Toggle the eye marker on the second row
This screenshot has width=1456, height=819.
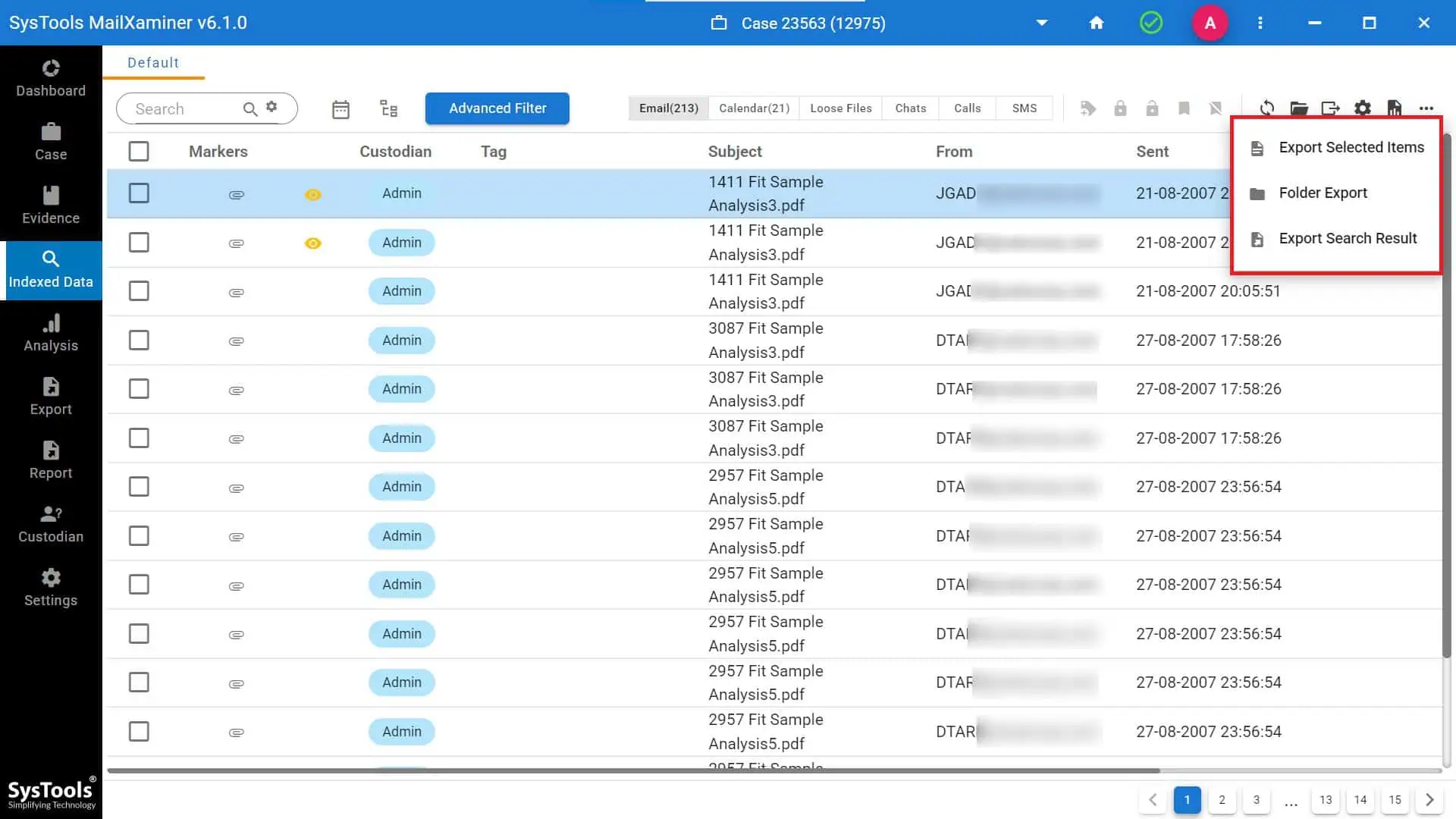313,243
